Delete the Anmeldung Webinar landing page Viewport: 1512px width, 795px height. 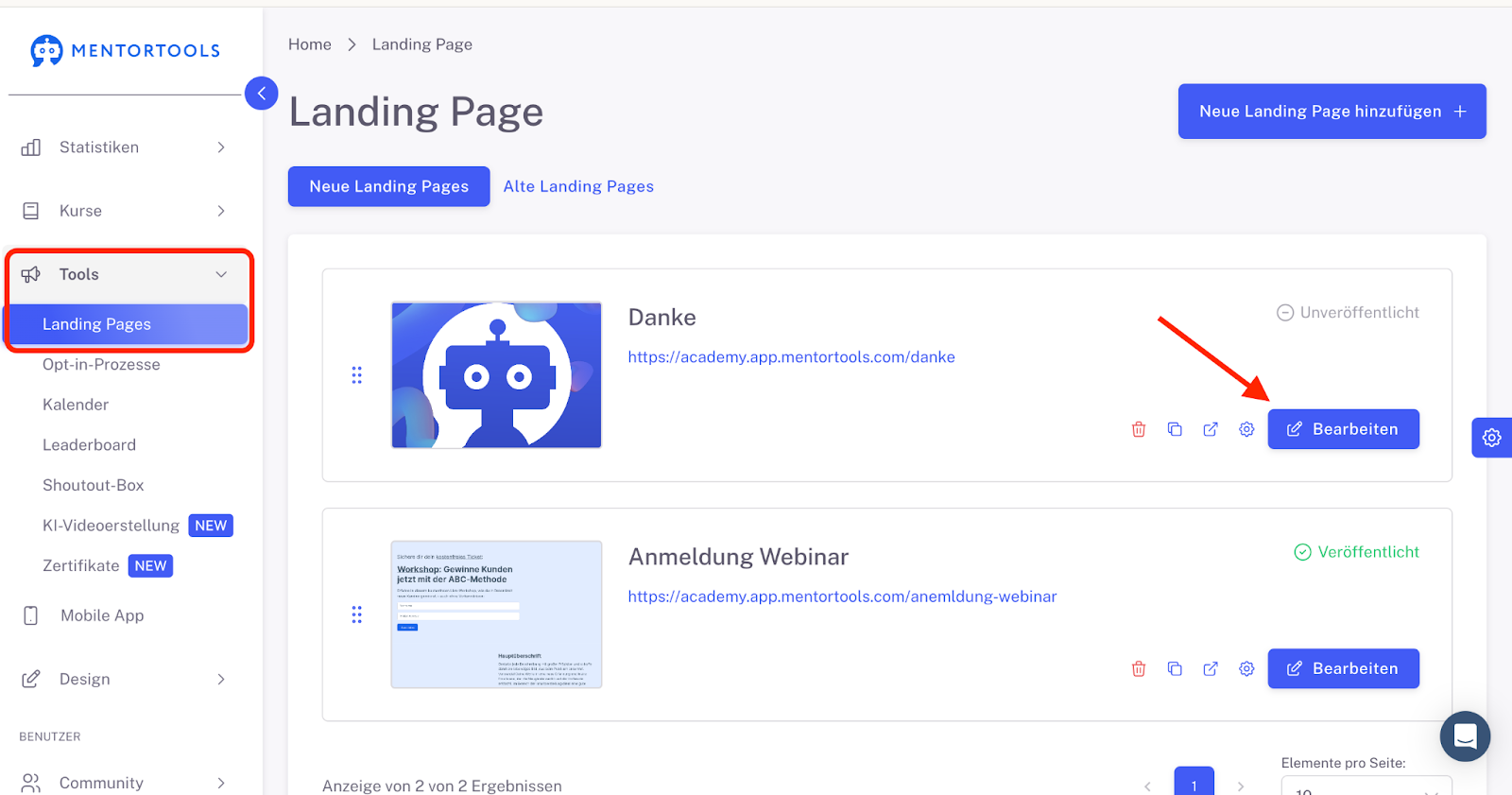[1139, 668]
